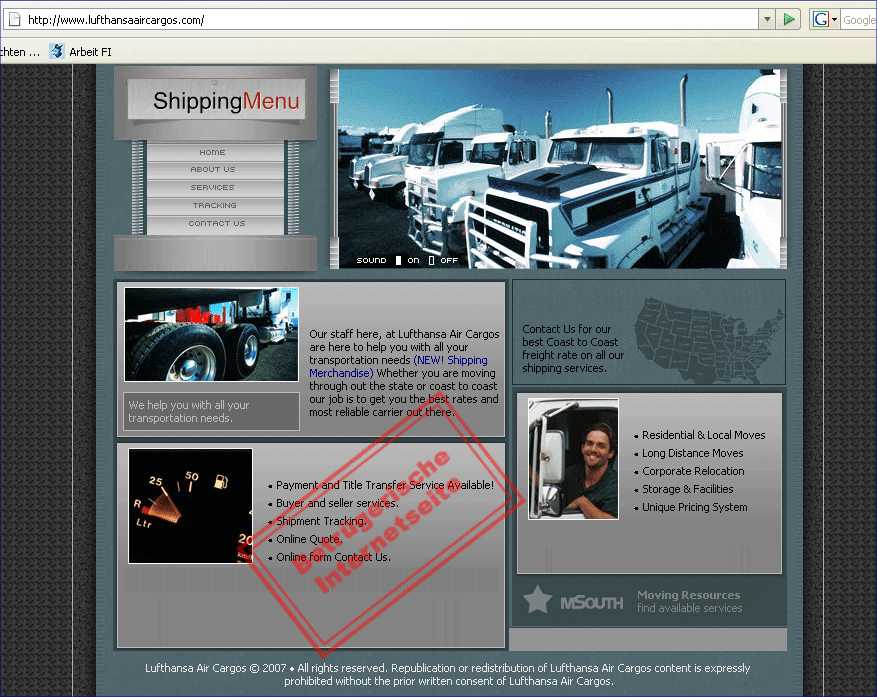Turn sound OFF in the banner
Screen dimensions: 877x697
pyautogui.click(x=443, y=260)
